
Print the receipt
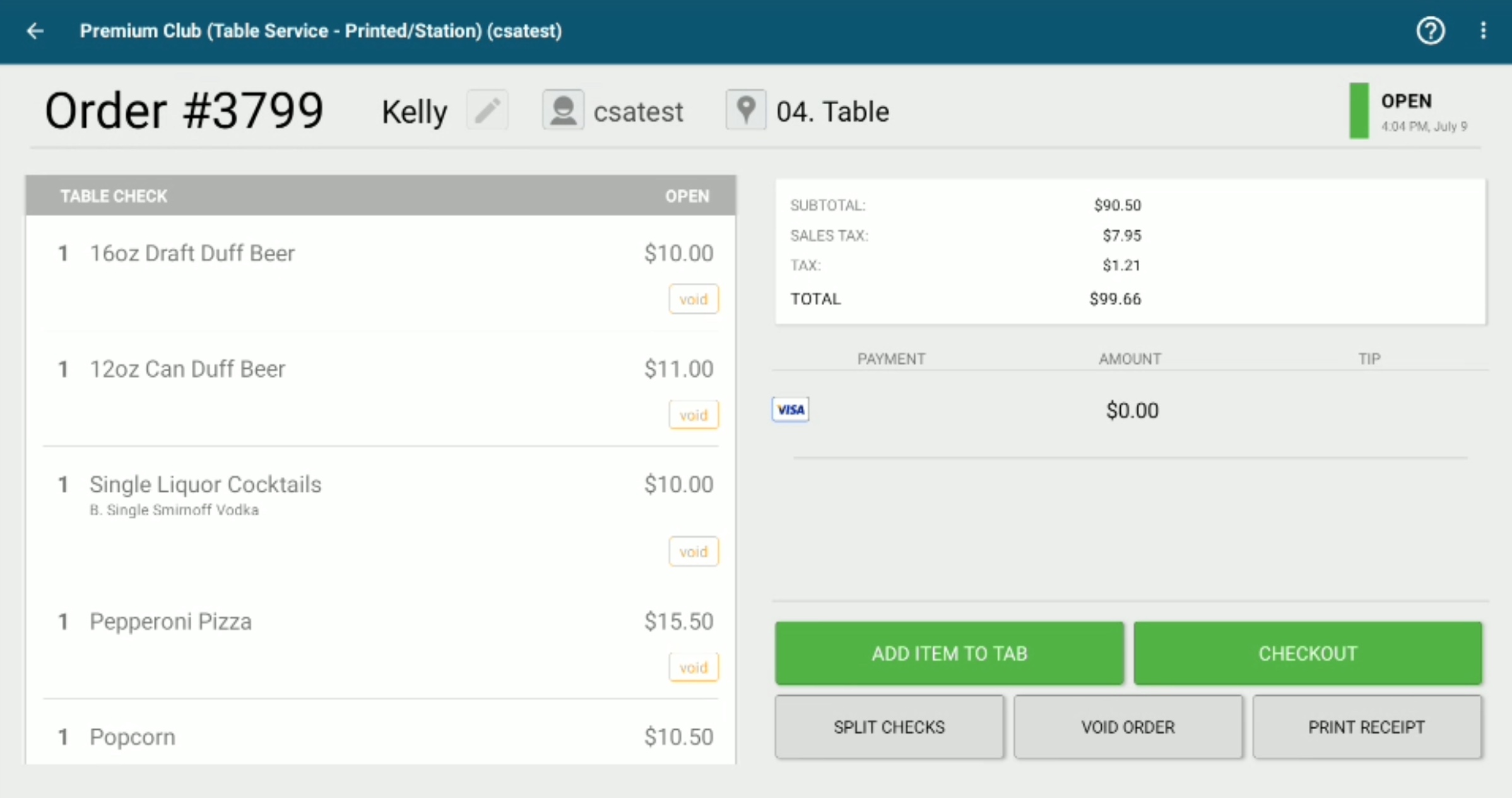1367,727
